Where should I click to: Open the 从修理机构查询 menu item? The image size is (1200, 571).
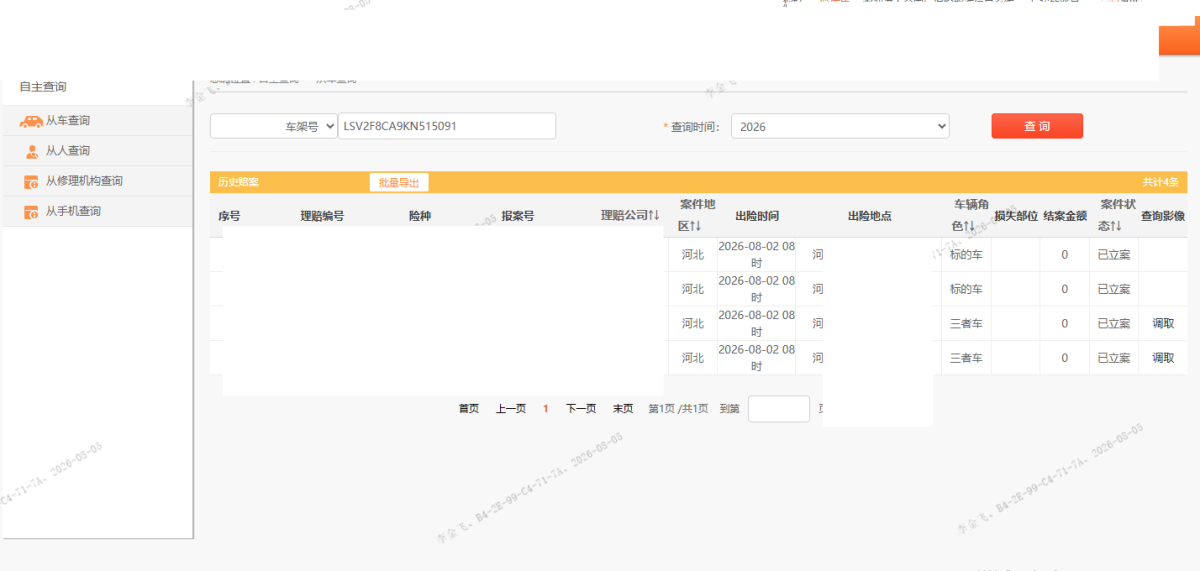point(96,181)
